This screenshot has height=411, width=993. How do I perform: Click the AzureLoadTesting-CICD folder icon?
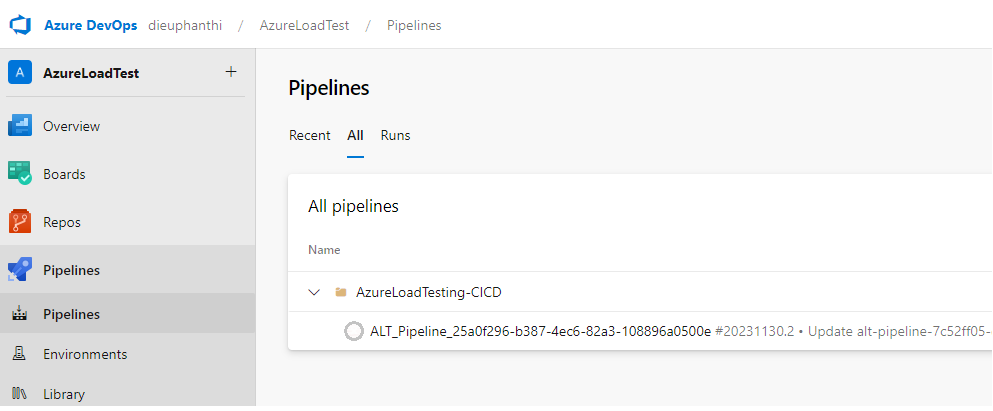[341, 293]
